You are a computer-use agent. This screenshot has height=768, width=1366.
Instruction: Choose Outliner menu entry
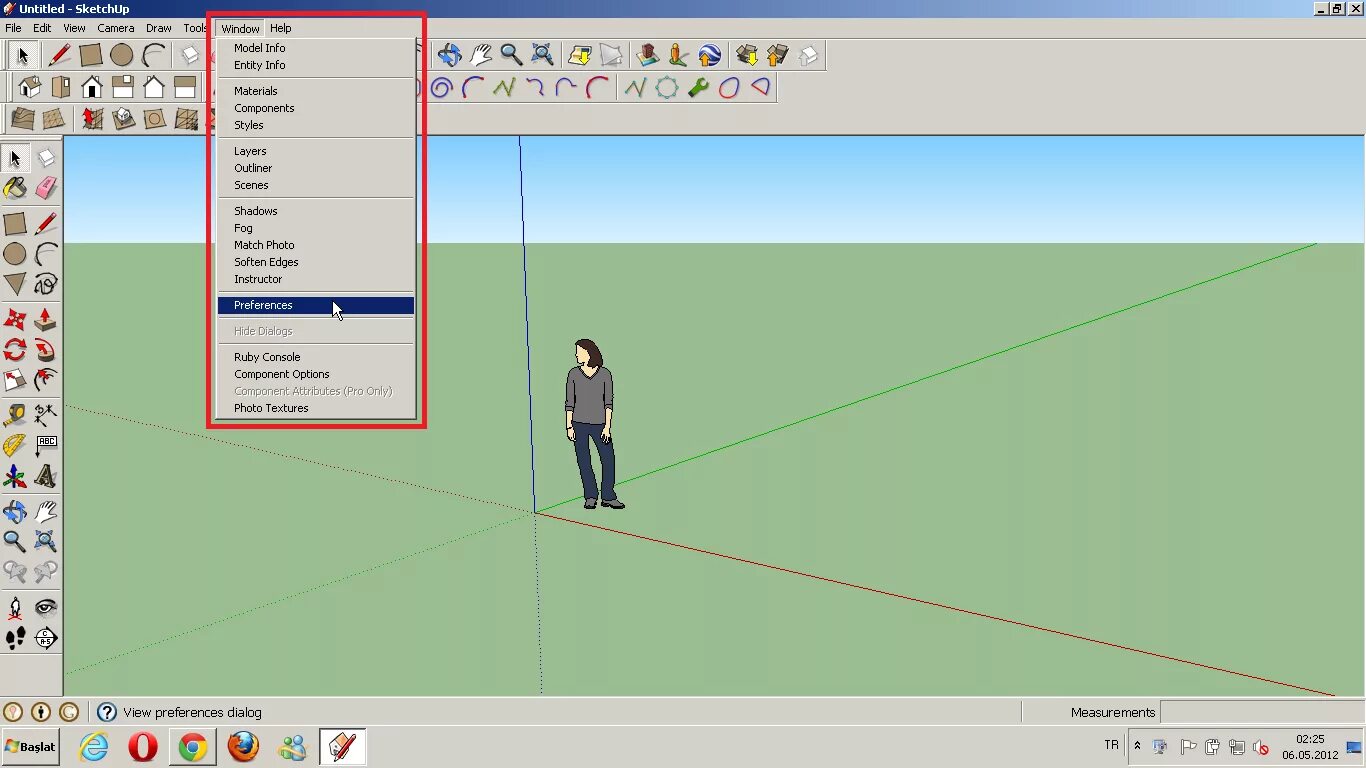[316, 168]
